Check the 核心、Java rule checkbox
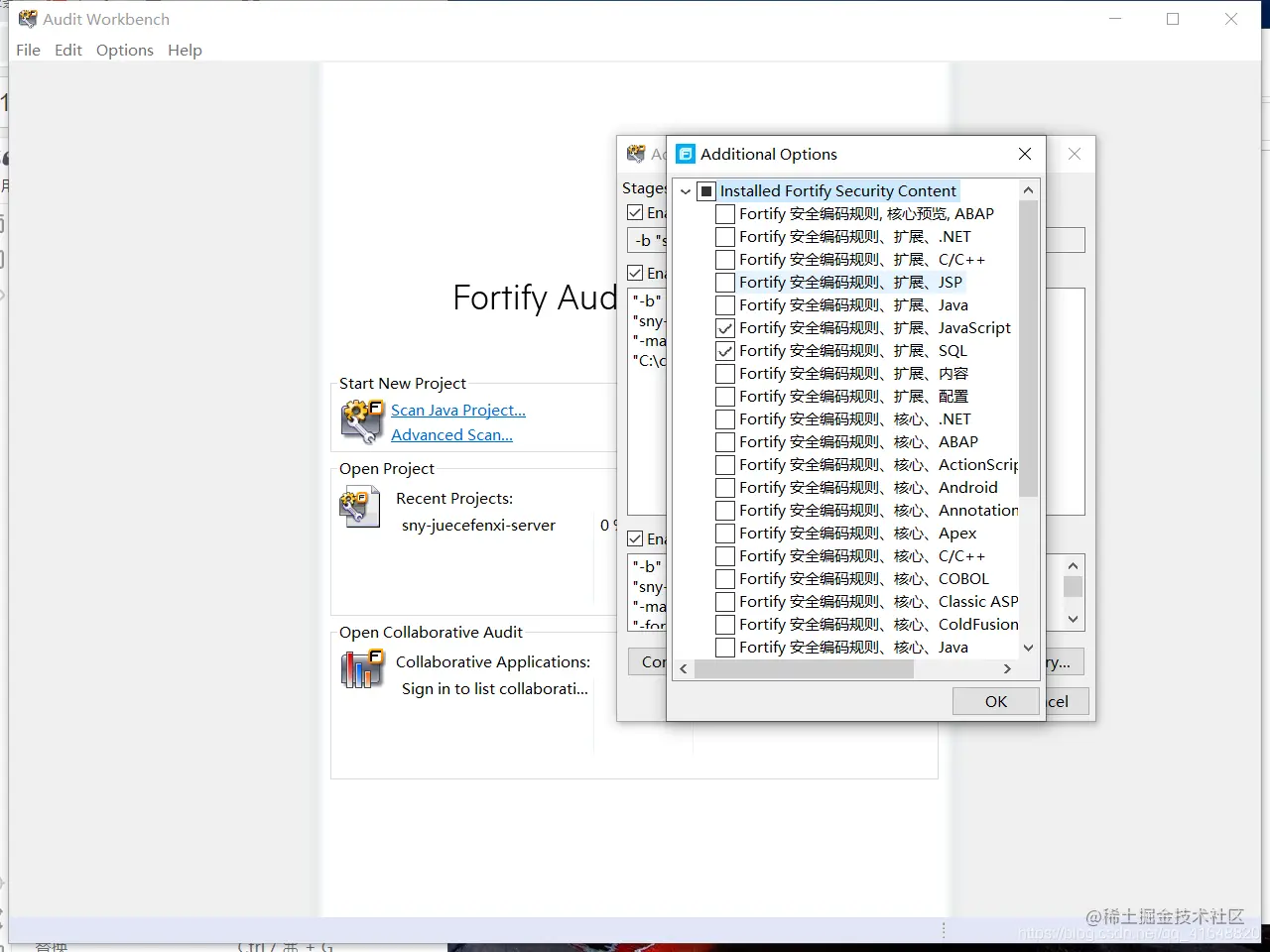The image size is (1270, 952). click(x=725, y=647)
